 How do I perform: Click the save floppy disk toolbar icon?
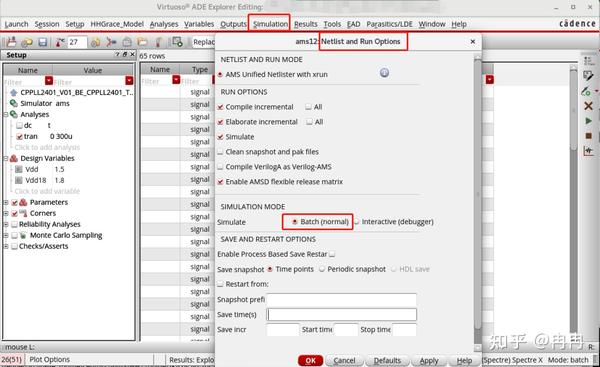click(x=42, y=42)
